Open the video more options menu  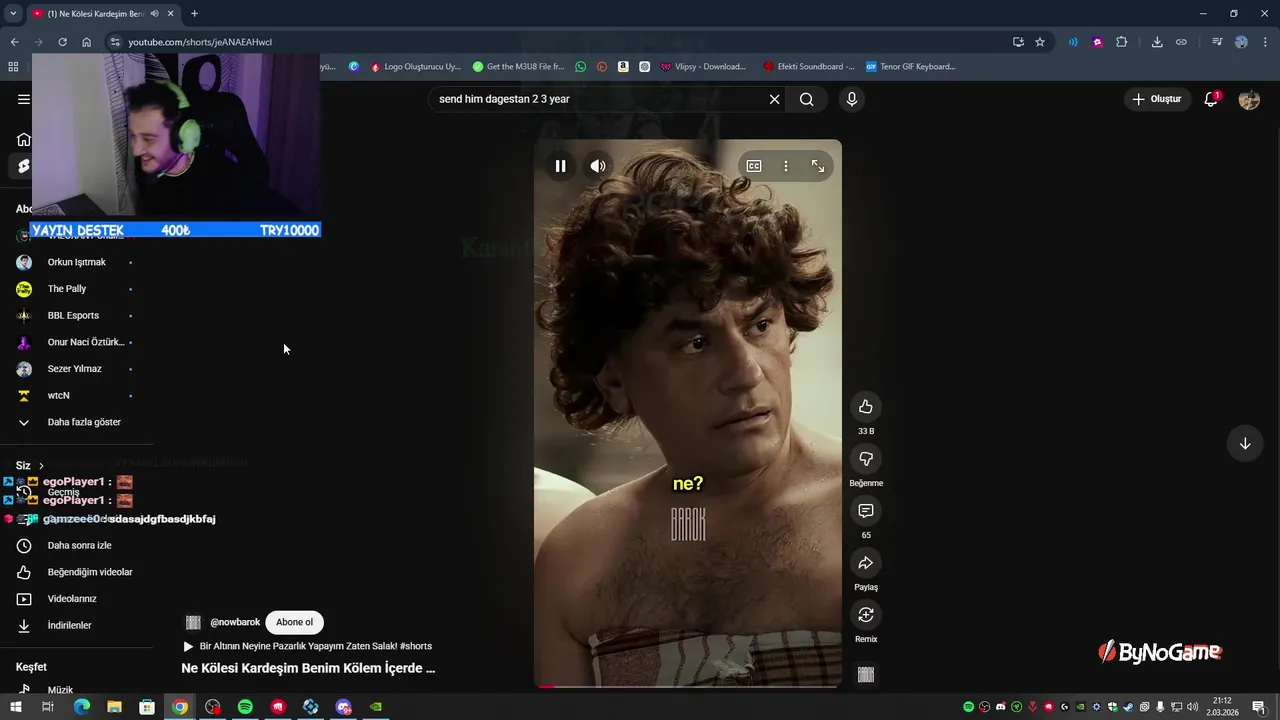tap(786, 166)
